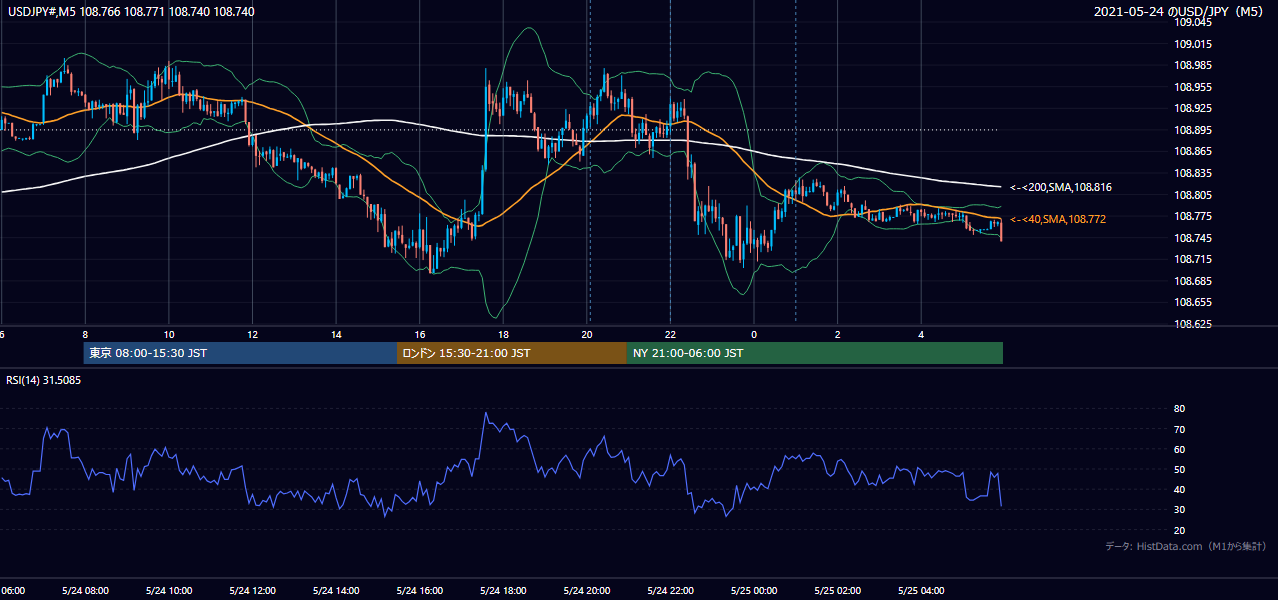Click the 2021-05-24 USD/JPY (M5) chart title
Screen dimensions: 1278x600
click(1180, 11)
